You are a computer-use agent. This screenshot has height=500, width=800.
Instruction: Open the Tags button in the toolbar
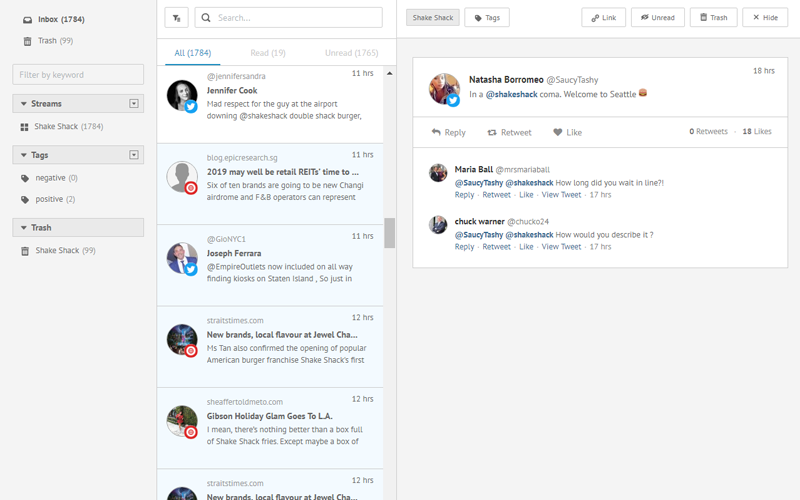point(487,18)
